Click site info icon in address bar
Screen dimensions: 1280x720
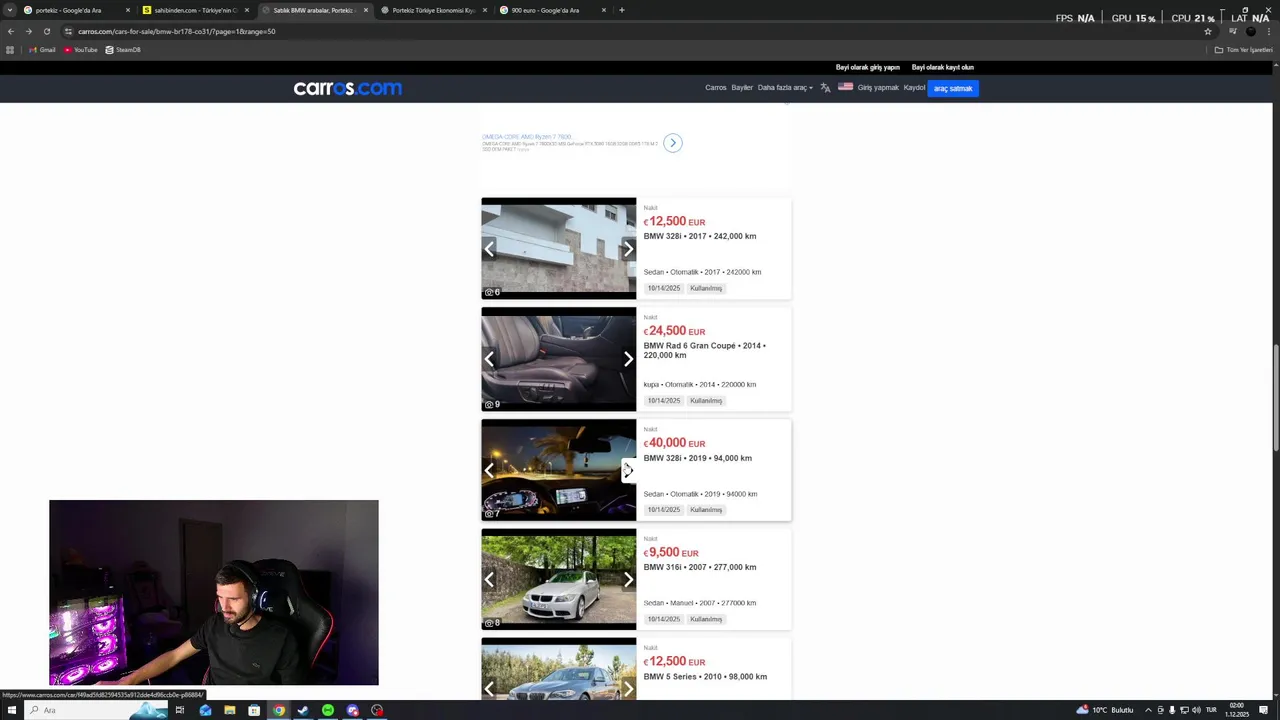coord(68,31)
